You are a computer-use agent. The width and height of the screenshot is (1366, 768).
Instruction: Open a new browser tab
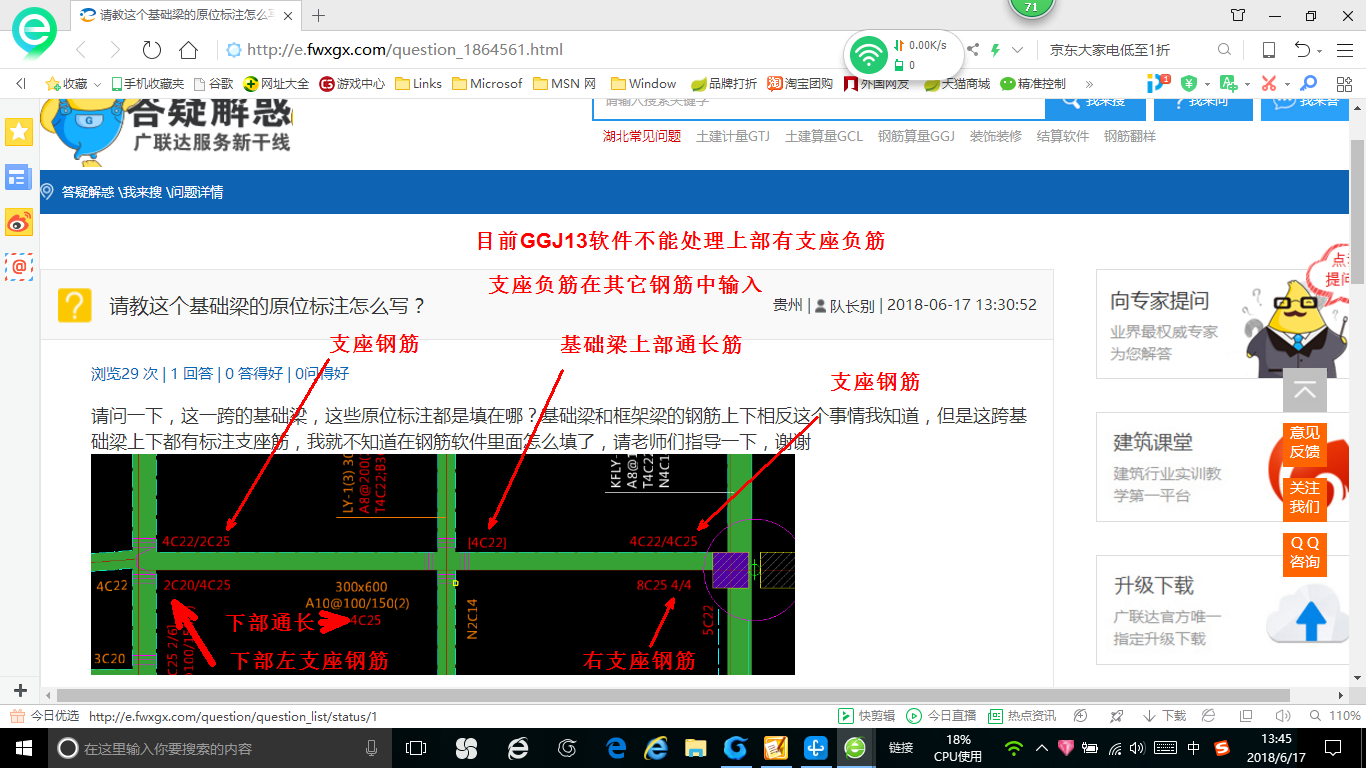tap(319, 15)
